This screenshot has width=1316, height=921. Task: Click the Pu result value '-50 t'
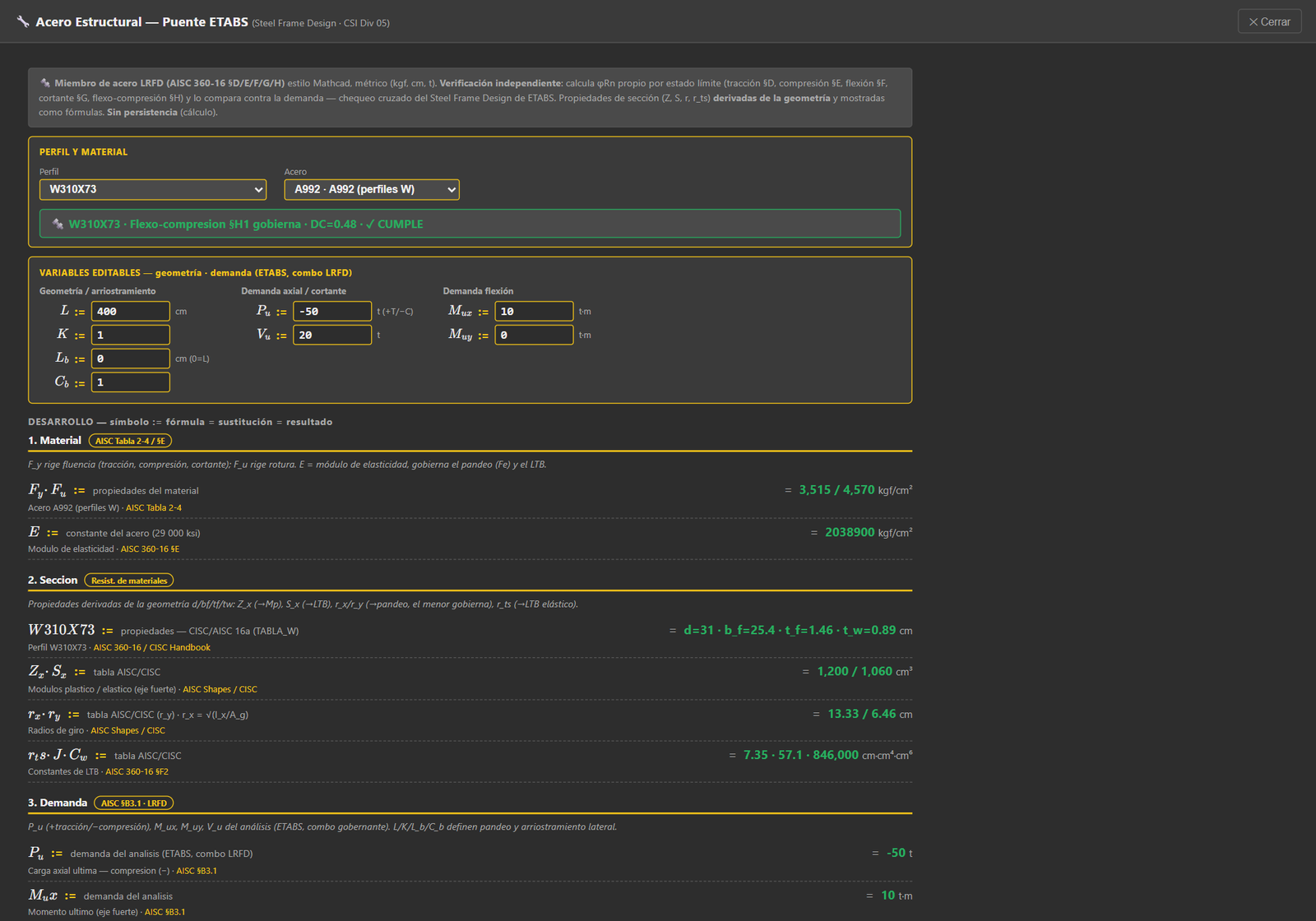tap(899, 854)
